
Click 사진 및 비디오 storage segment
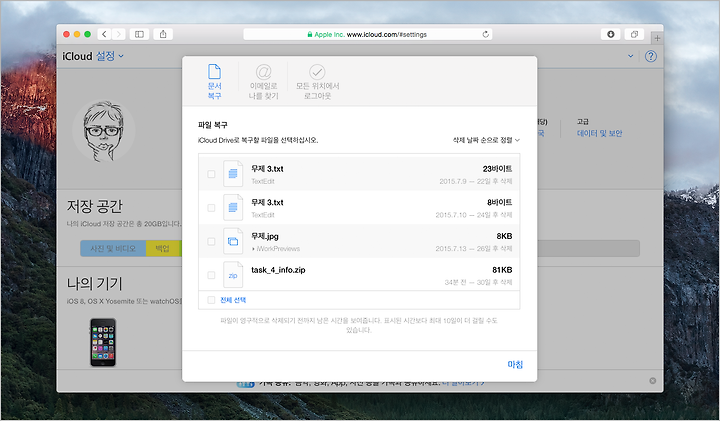tap(113, 248)
